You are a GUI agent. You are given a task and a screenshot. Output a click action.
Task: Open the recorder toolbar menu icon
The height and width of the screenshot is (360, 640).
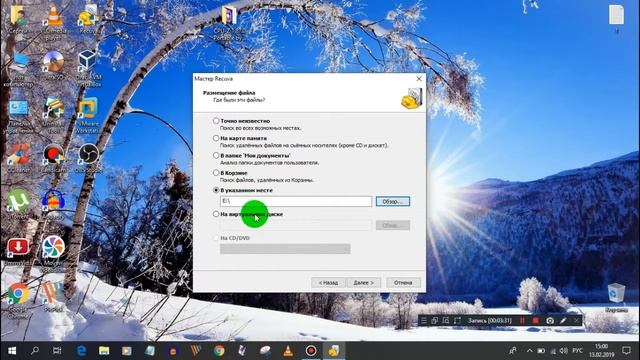[423, 320]
